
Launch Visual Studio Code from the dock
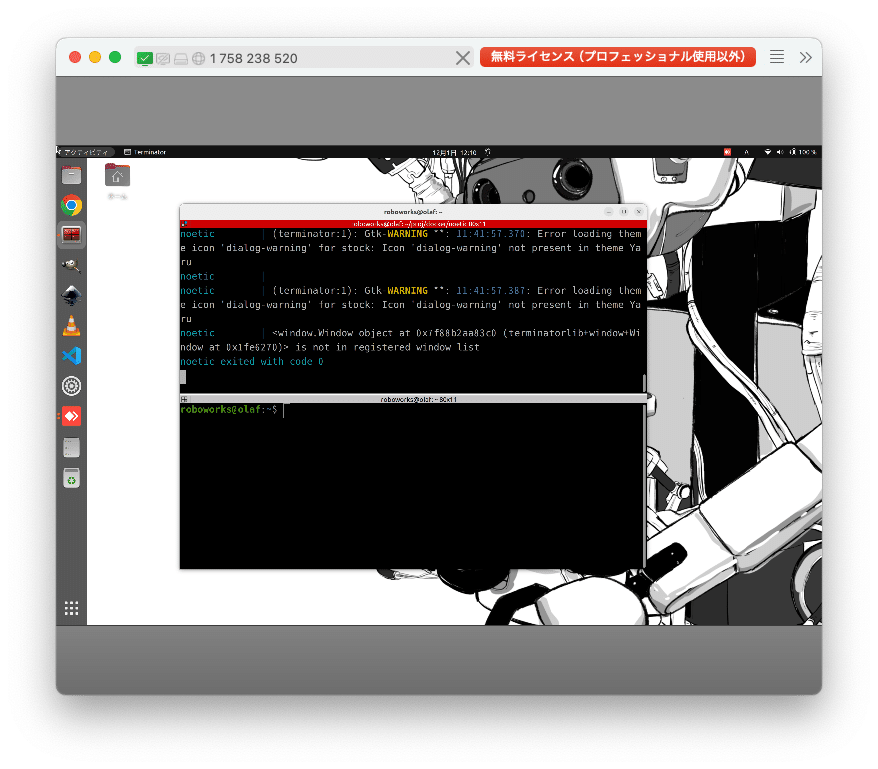pyautogui.click(x=71, y=356)
